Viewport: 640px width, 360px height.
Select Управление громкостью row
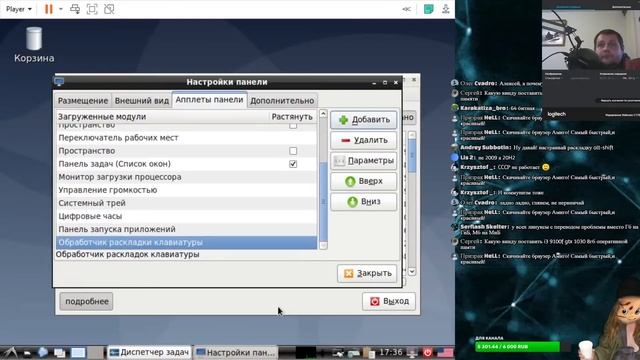point(186,190)
